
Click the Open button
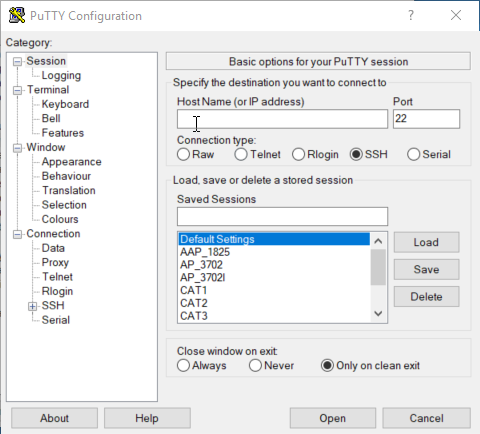point(333,418)
